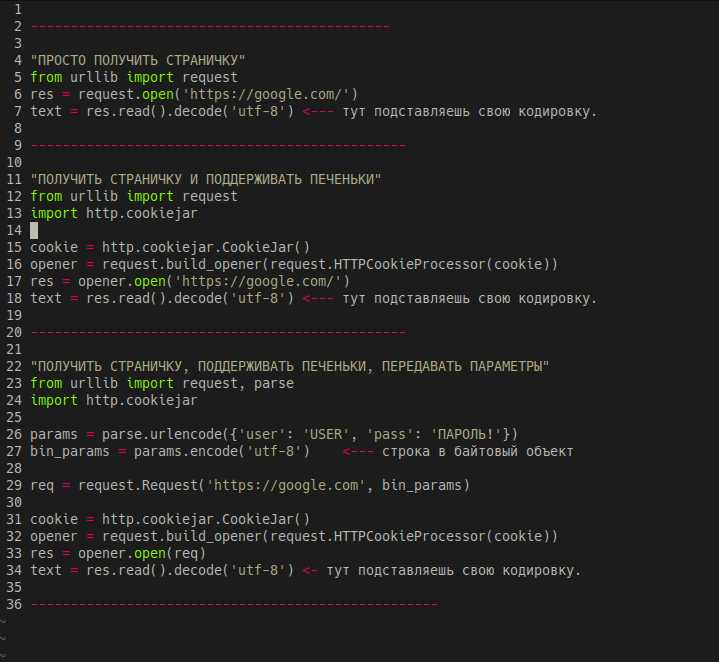The image size is (719, 662).
Task: Click "opener.open('https://google.com/')" on line 17
Action: click(214, 281)
